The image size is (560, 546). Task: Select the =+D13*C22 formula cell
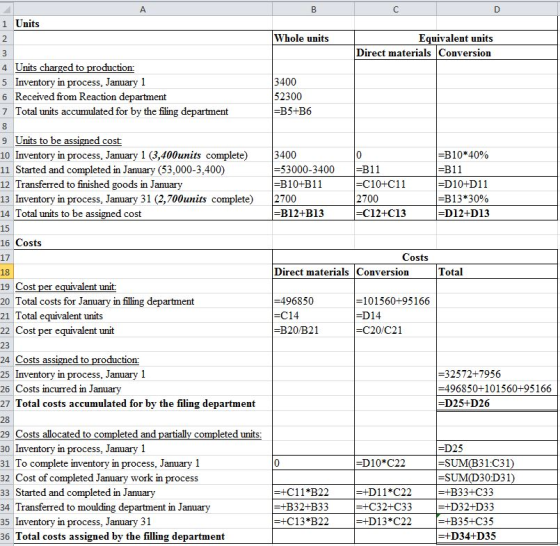[x=395, y=522]
